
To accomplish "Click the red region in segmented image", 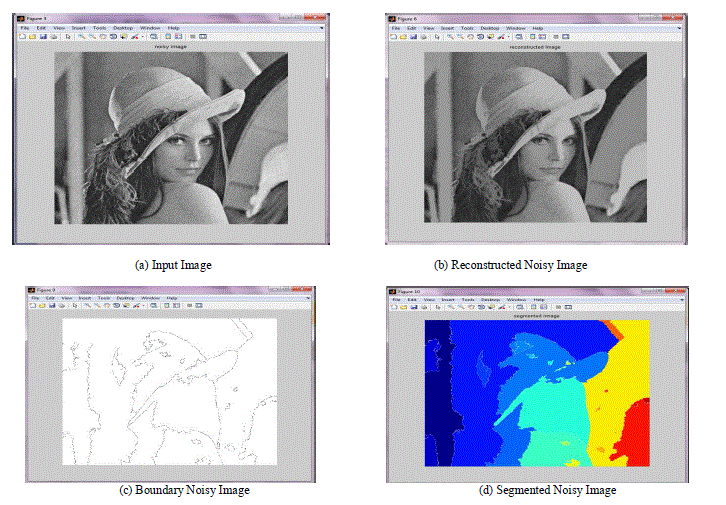I will point(632,438).
